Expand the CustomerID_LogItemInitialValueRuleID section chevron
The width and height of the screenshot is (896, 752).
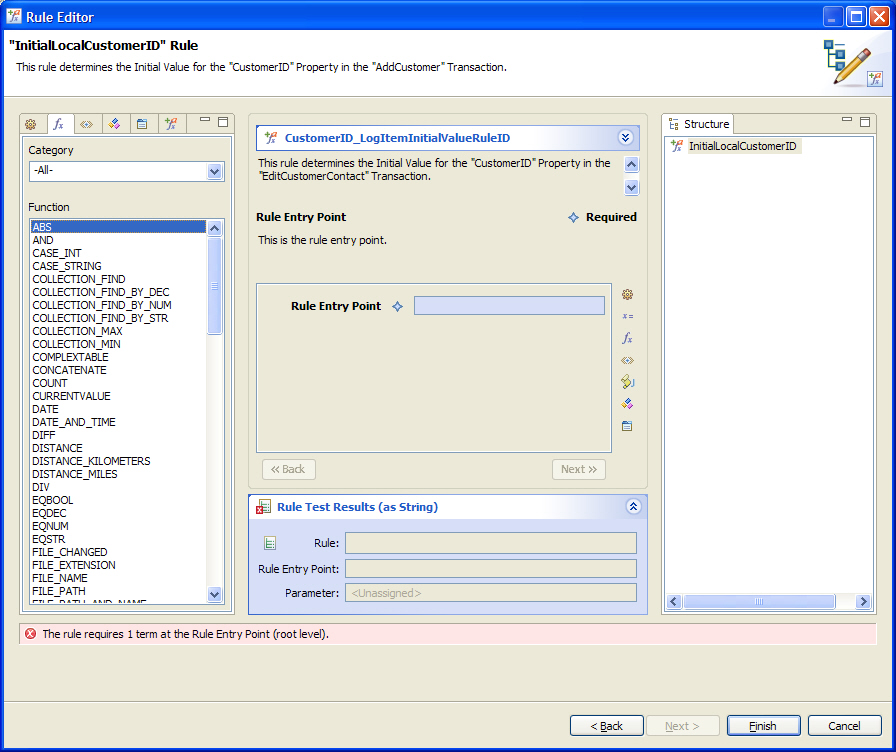click(x=626, y=138)
